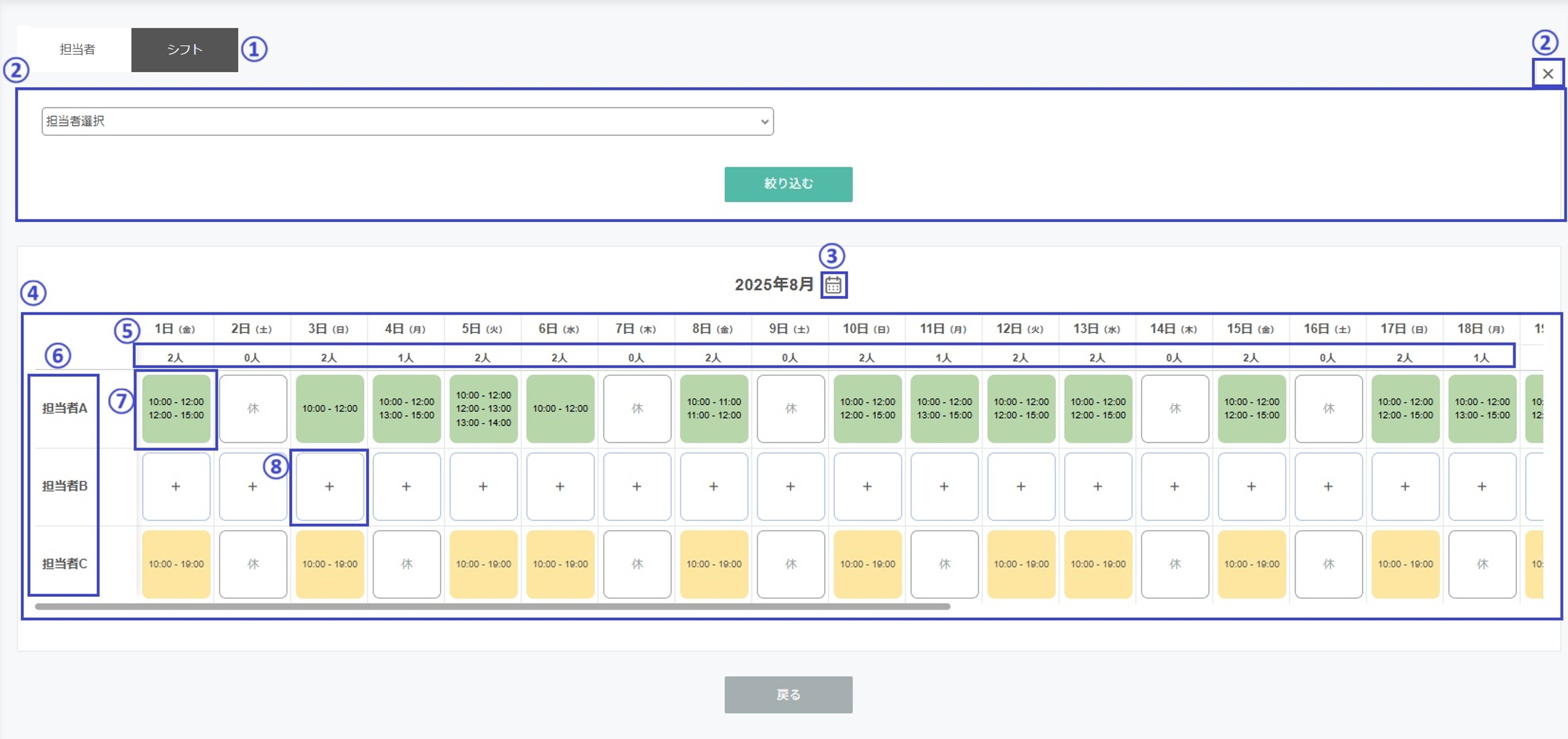Screen dimensions: 1568x739
Task: Open 担当者A shift on 6日
Action: pyautogui.click(x=560, y=409)
